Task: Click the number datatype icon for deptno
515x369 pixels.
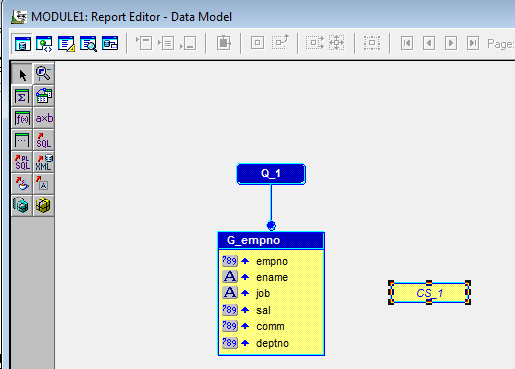Action: (x=230, y=343)
